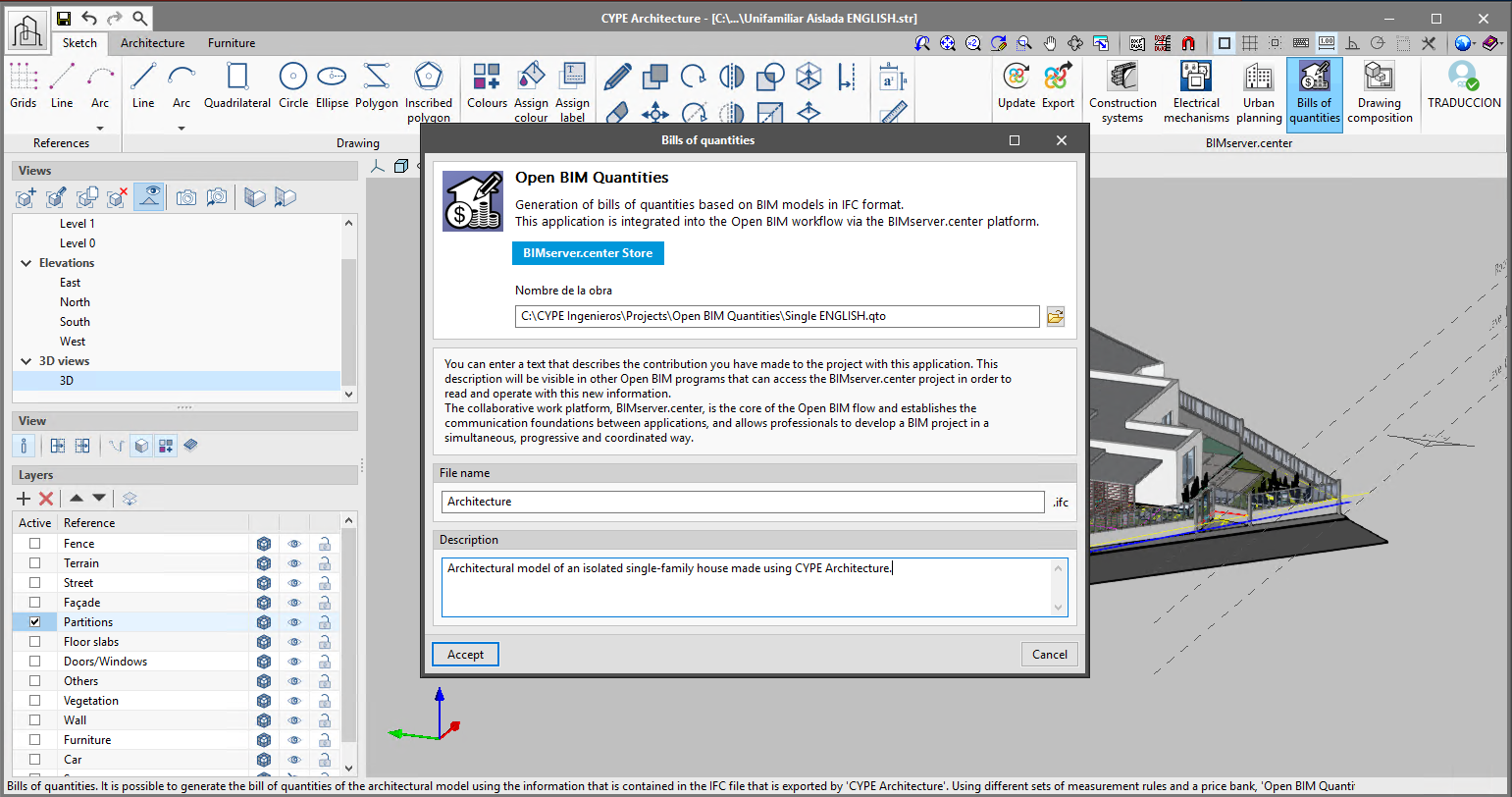Open Drawing composition
The height and width of the screenshot is (797, 1512).
1380,91
